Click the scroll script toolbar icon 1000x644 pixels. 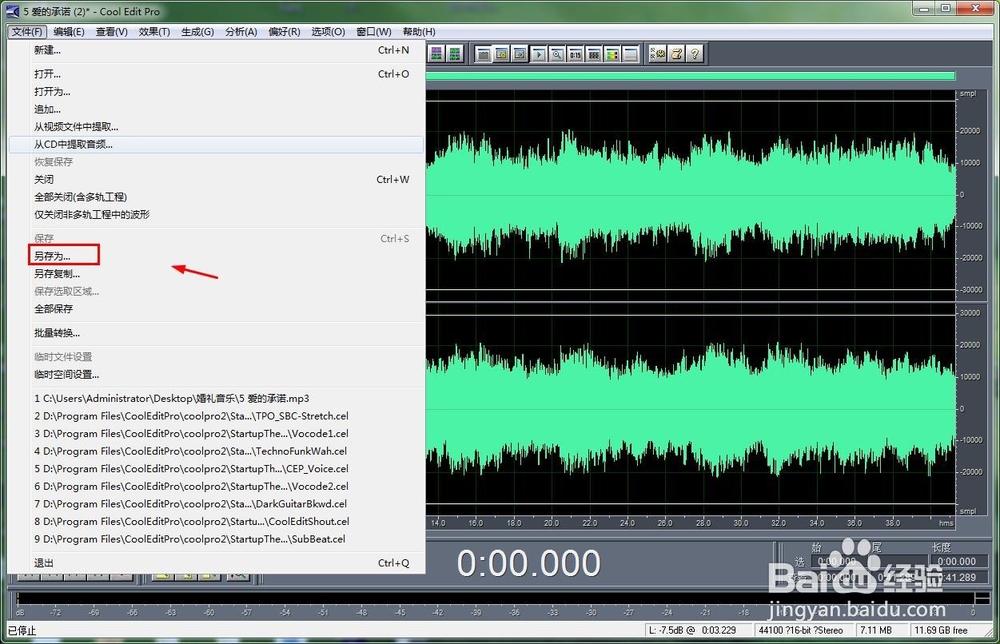[677, 54]
